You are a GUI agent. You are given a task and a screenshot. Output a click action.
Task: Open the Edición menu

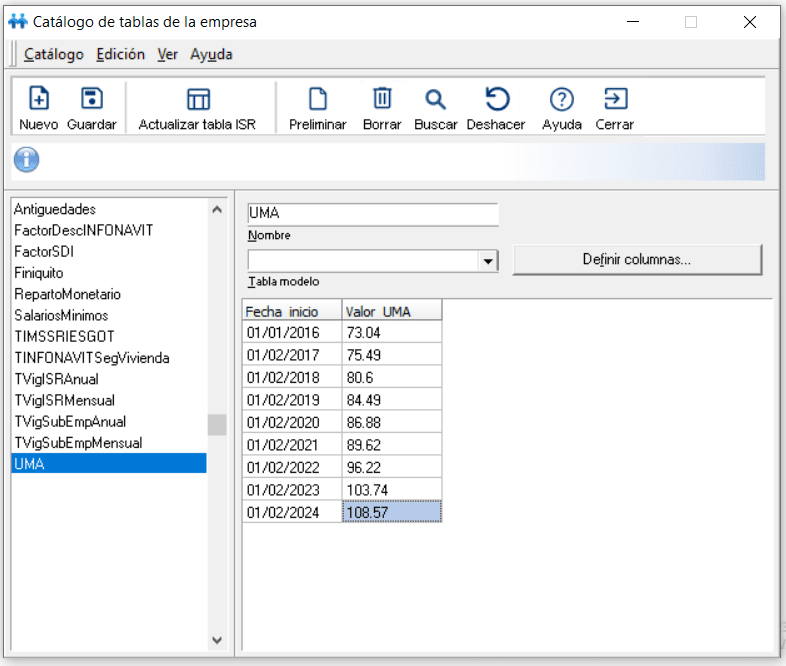coord(120,54)
